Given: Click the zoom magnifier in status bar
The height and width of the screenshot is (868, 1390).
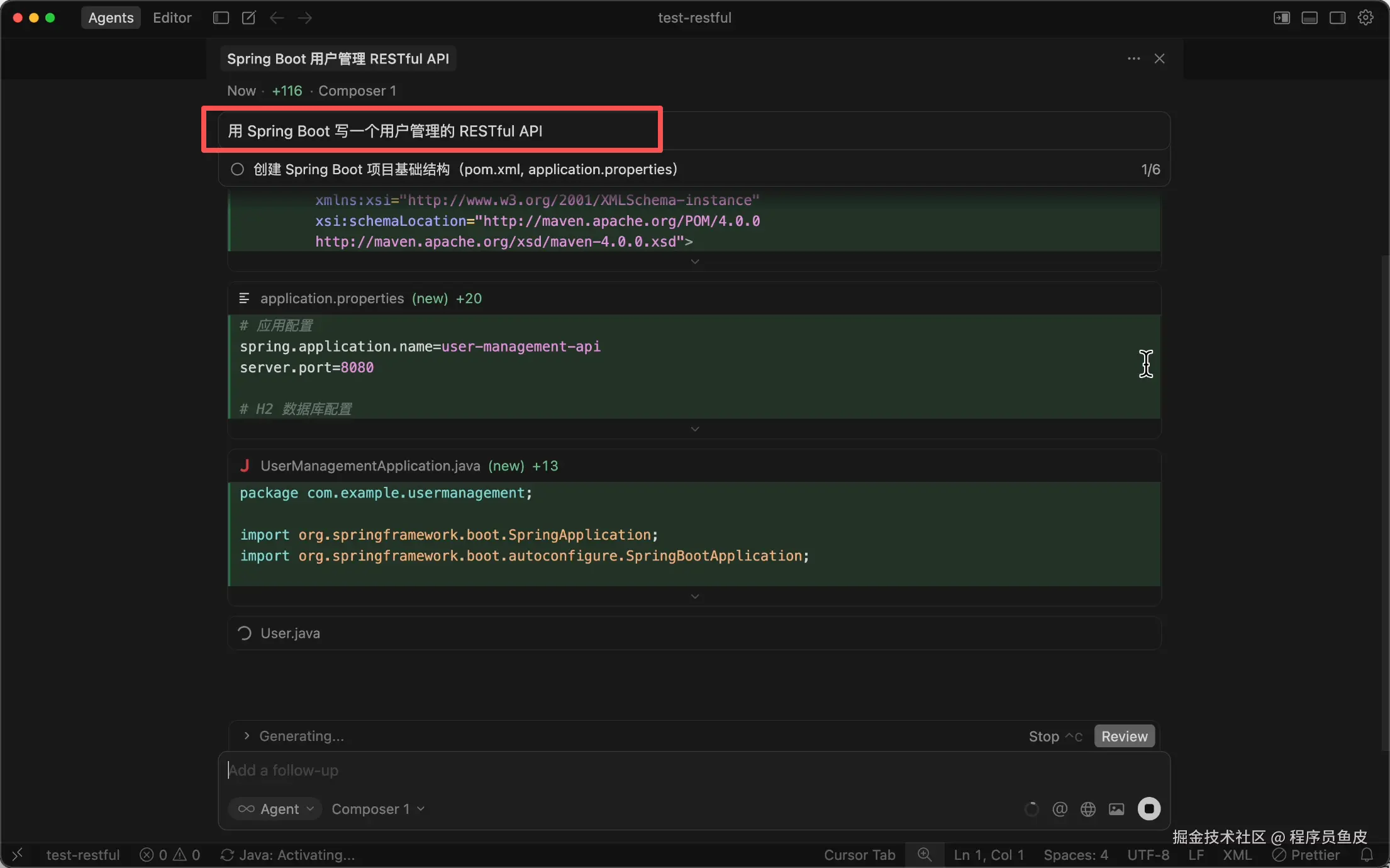Looking at the screenshot, I should point(924,855).
